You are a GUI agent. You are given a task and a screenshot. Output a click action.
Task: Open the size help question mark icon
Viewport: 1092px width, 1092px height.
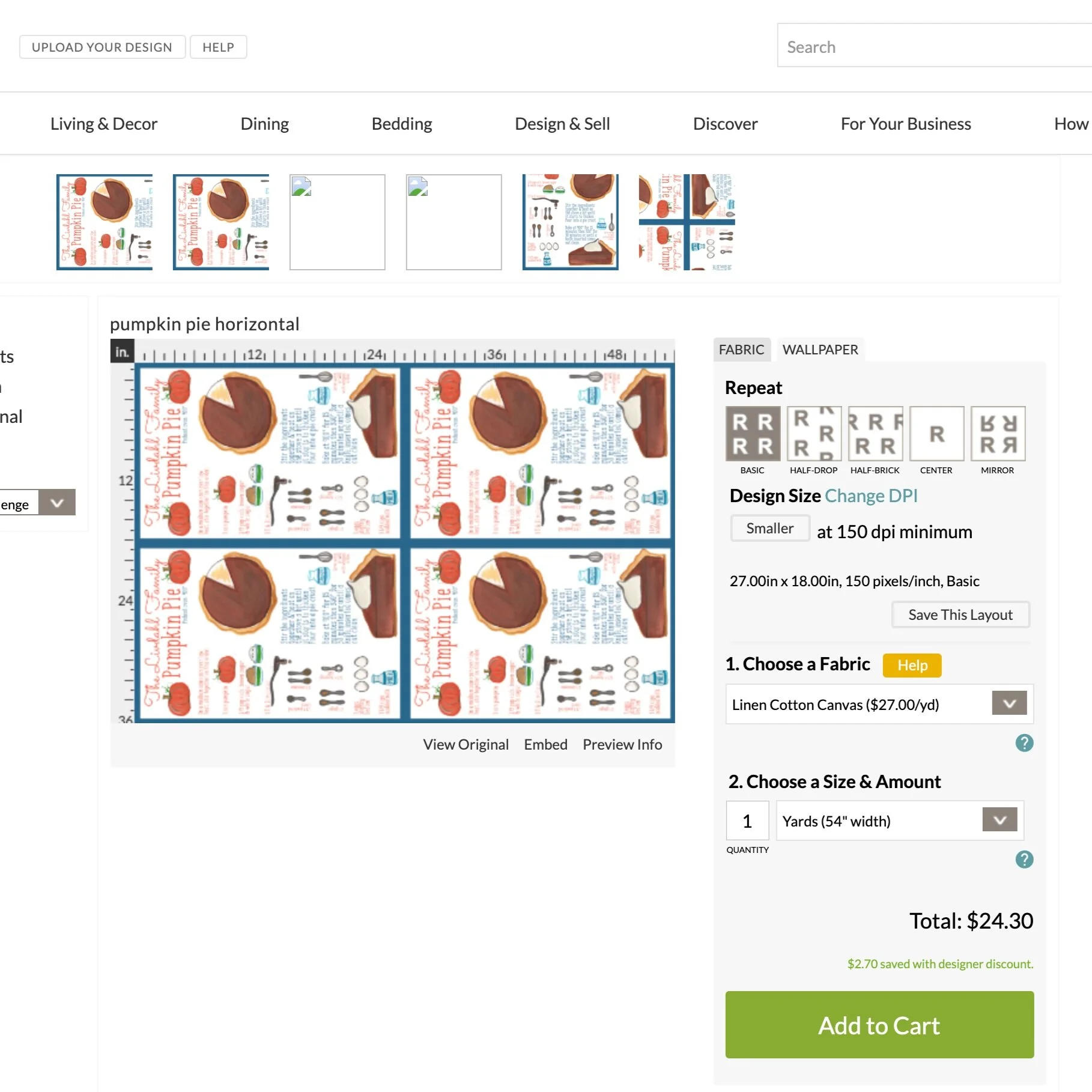(x=1024, y=859)
